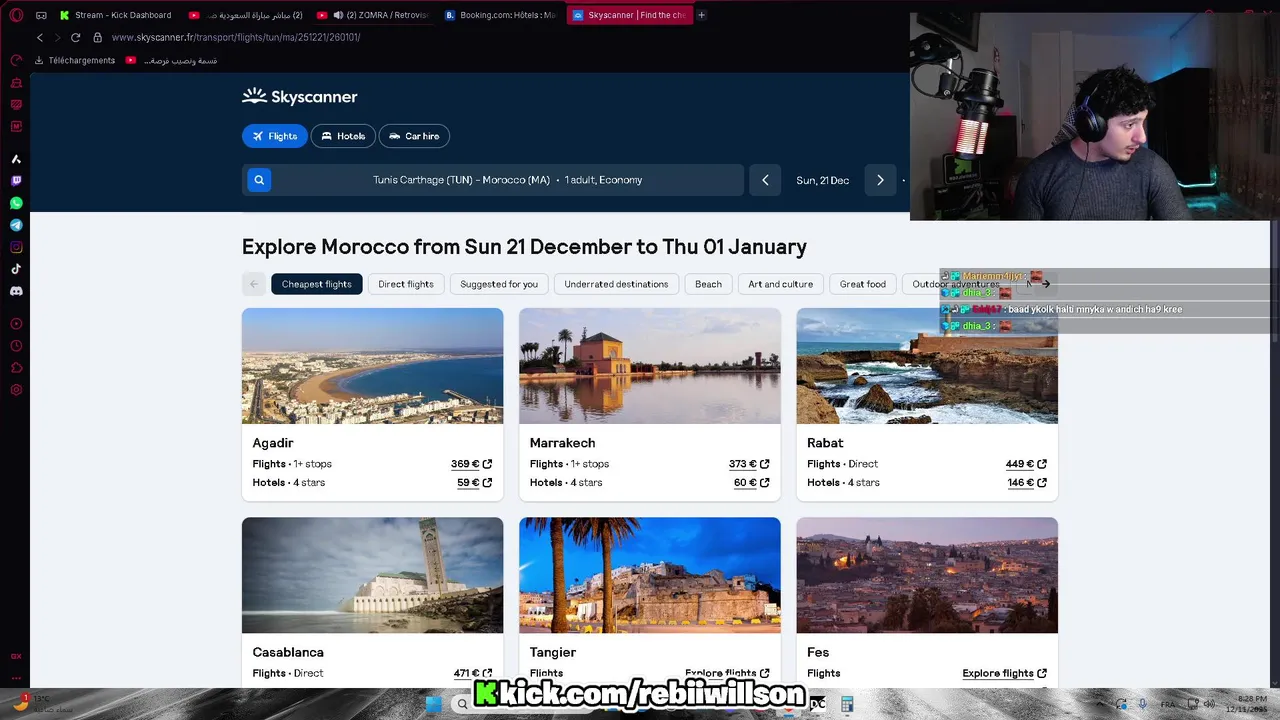Select the Direct flights filter
1280x720 pixels.
click(406, 284)
